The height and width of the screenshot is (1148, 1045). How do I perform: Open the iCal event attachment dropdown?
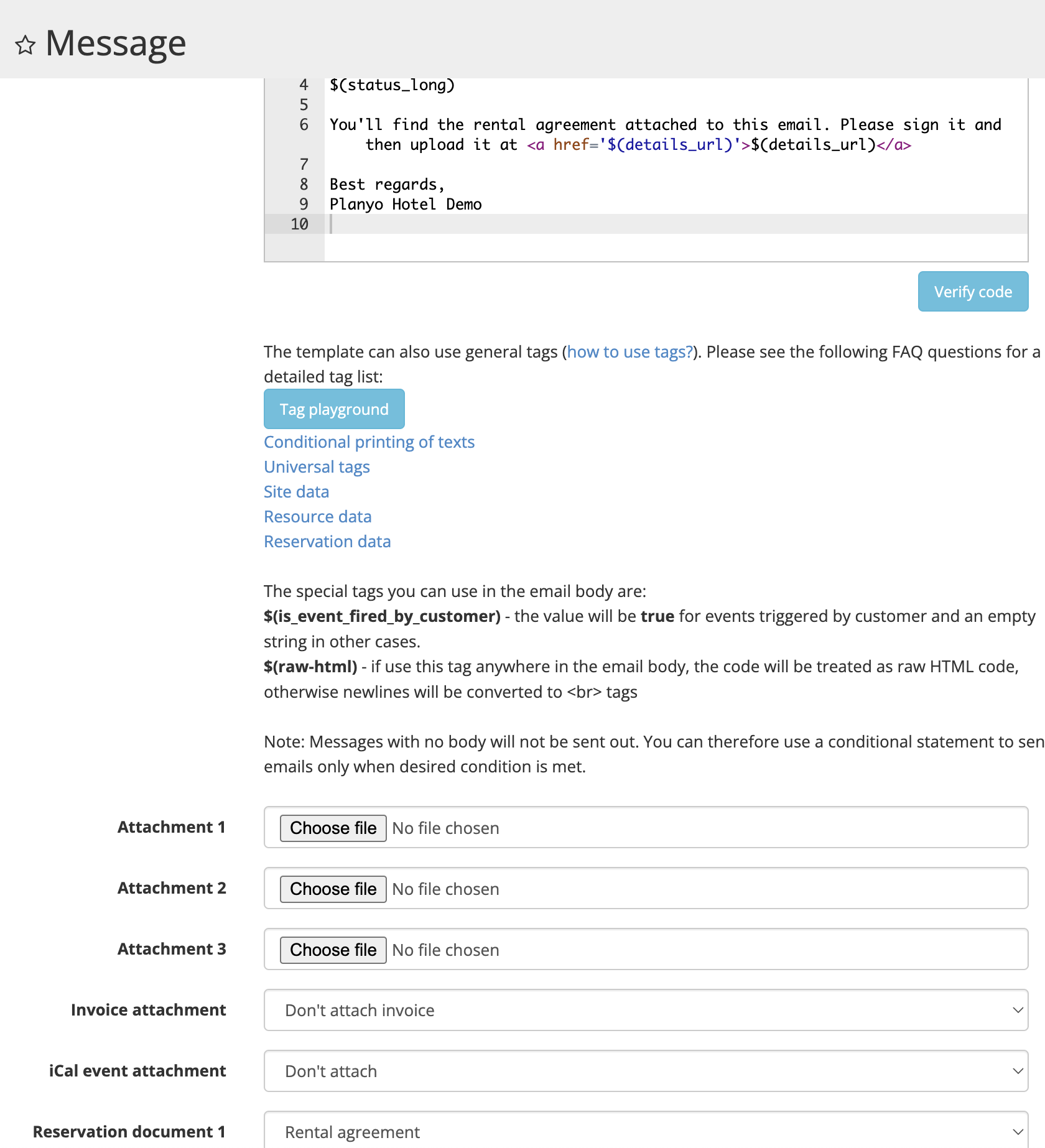(x=645, y=1071)
